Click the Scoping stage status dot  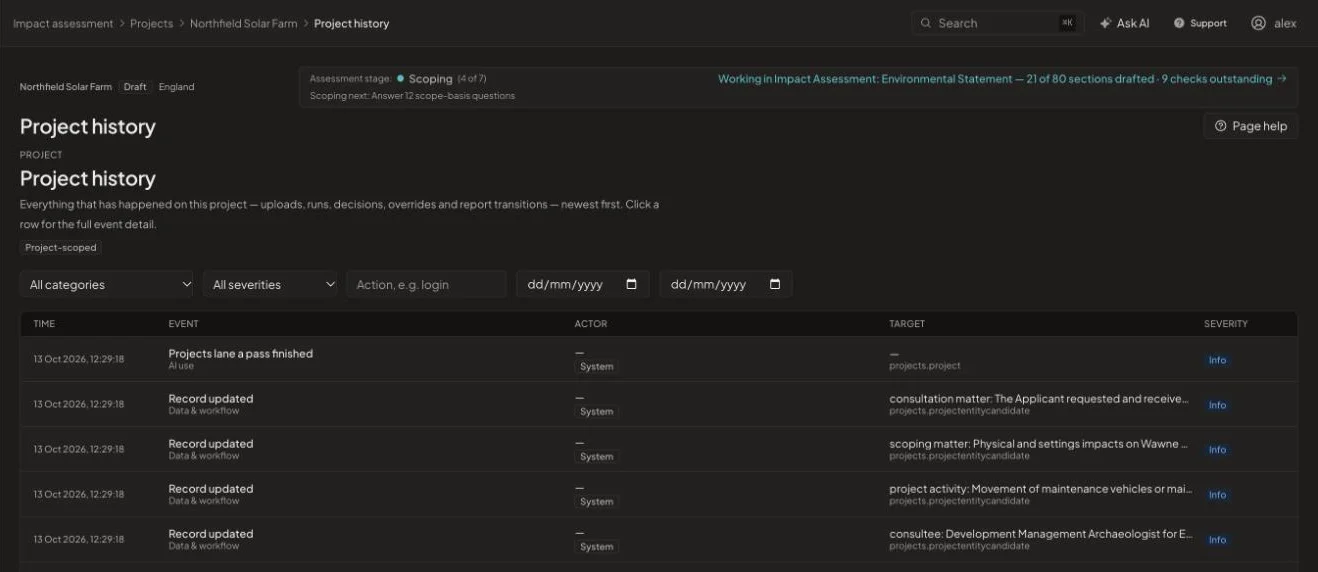[x=400, y=78]
